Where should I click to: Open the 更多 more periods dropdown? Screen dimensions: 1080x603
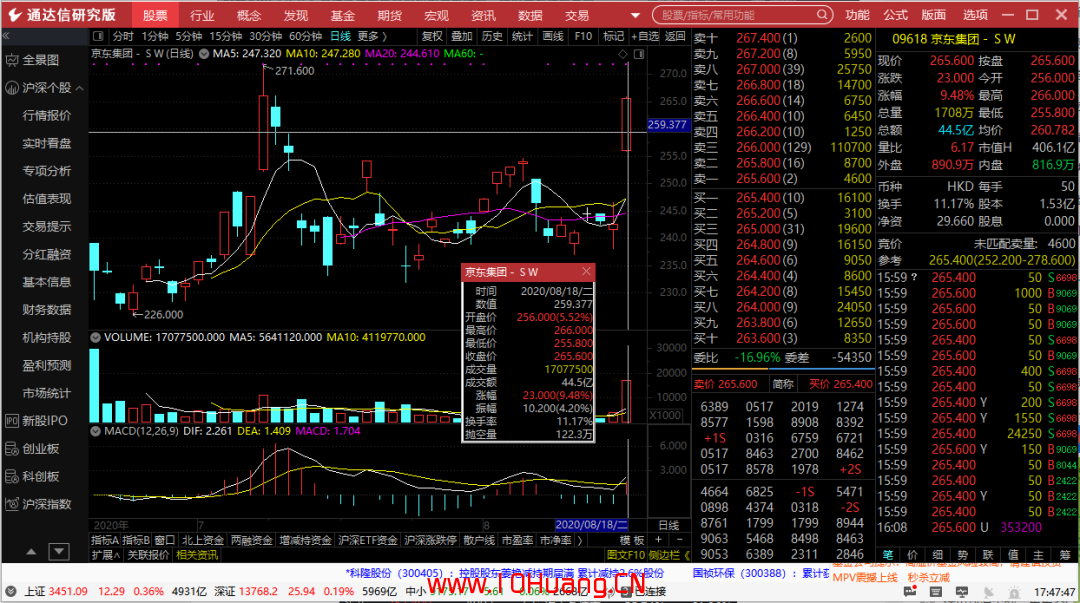tap(372, 36)
